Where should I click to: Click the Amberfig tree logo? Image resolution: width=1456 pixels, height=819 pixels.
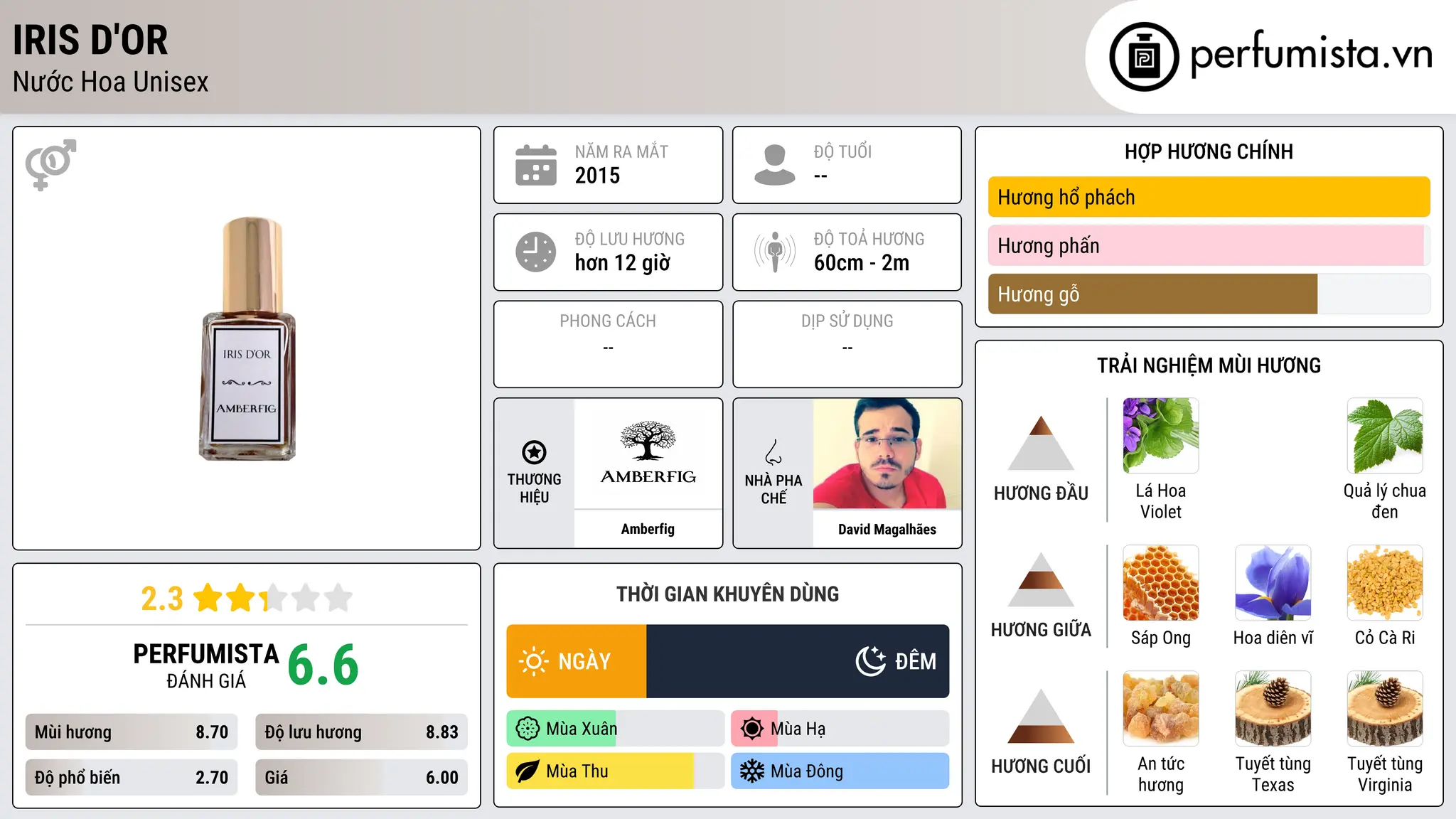pos(648,453)
